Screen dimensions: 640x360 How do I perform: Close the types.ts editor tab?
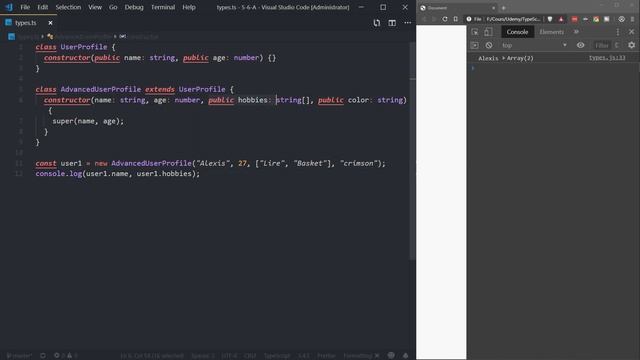50,23
